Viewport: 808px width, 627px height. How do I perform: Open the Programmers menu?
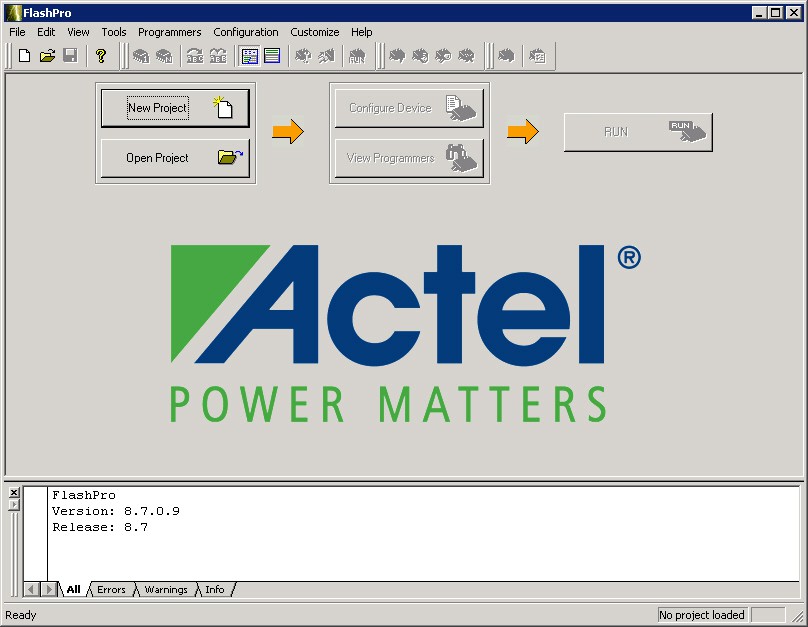click(x=170, y=32)
